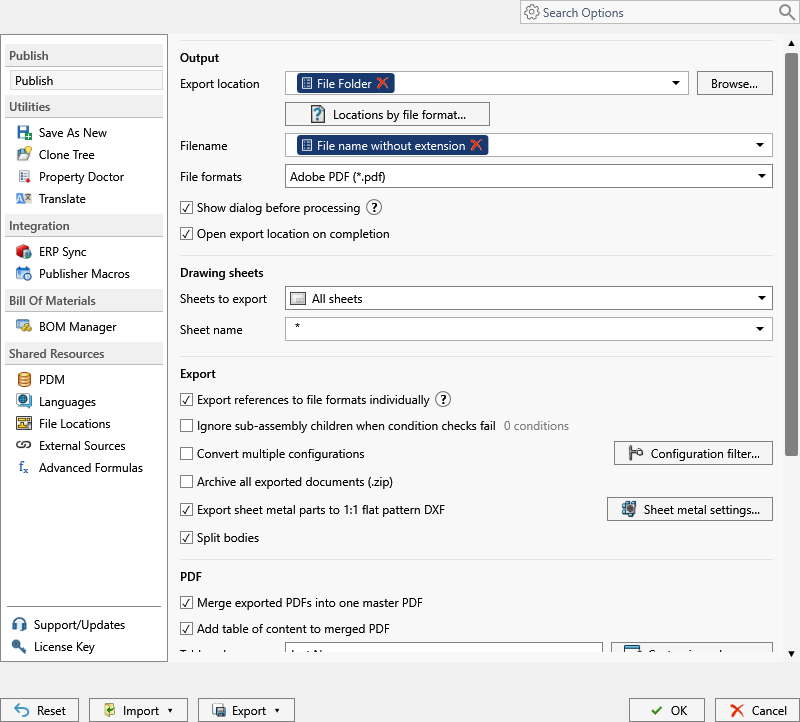Click into the Search Options field

point(658,12)
